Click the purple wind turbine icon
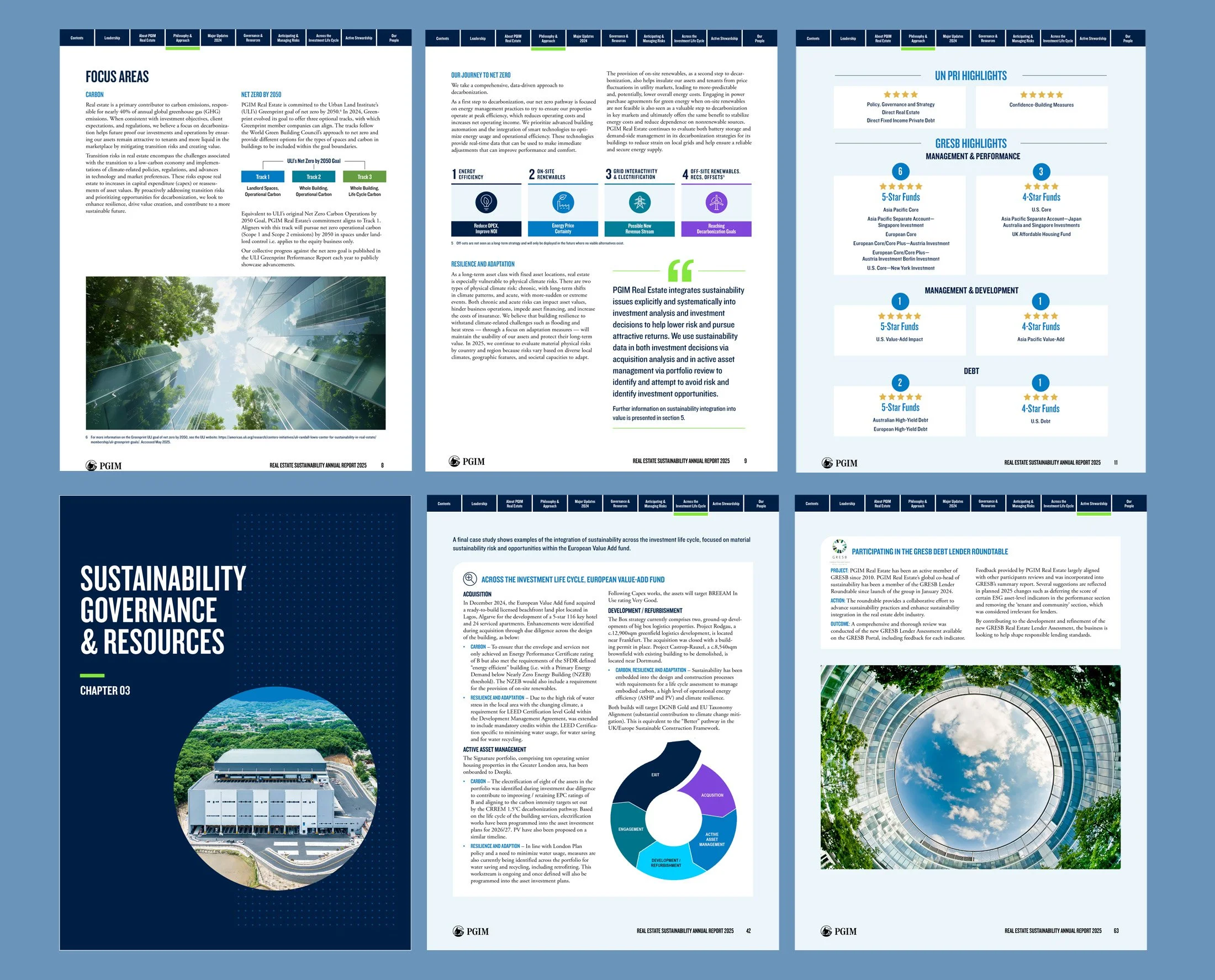 [716, 202]
